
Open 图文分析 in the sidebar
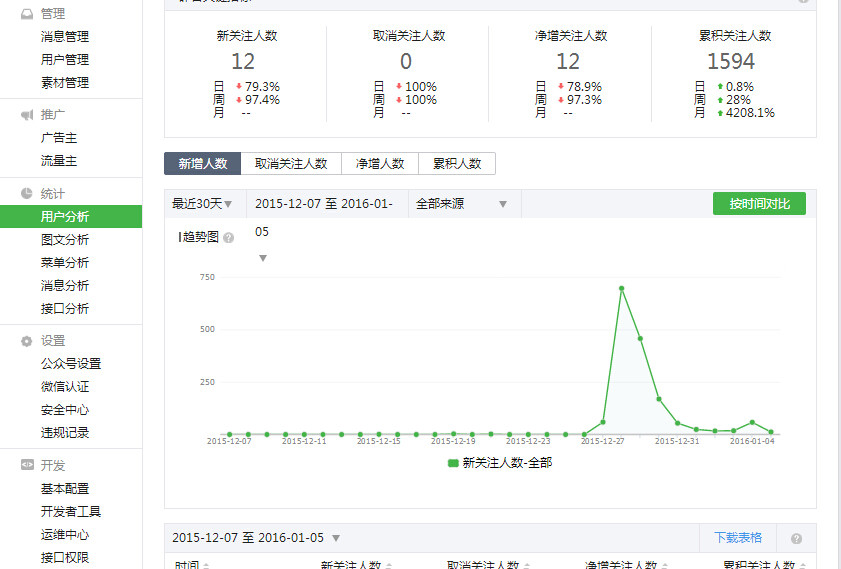tap(65, 240)
